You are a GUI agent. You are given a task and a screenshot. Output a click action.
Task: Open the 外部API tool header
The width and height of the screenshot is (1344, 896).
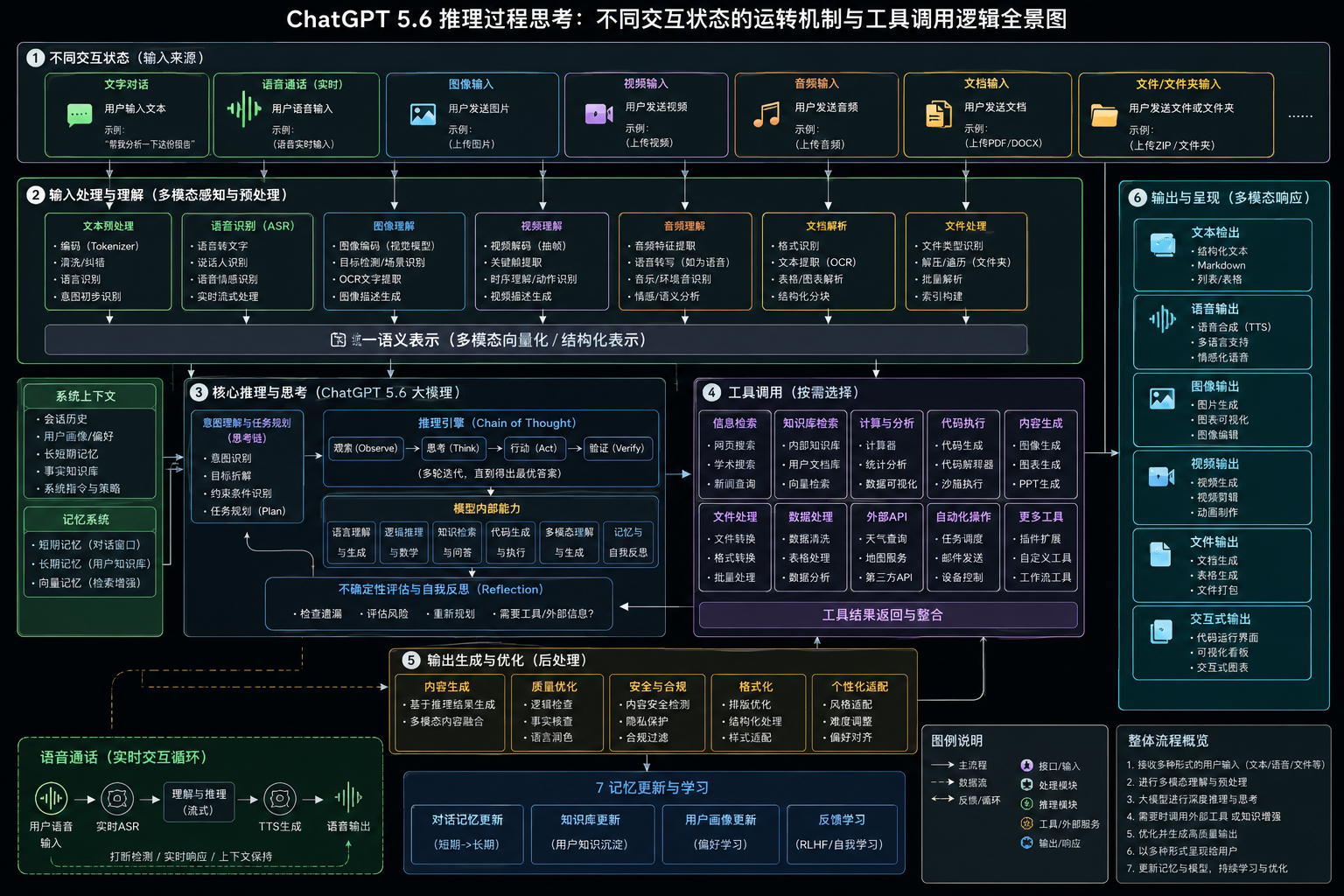coord(886,516)
